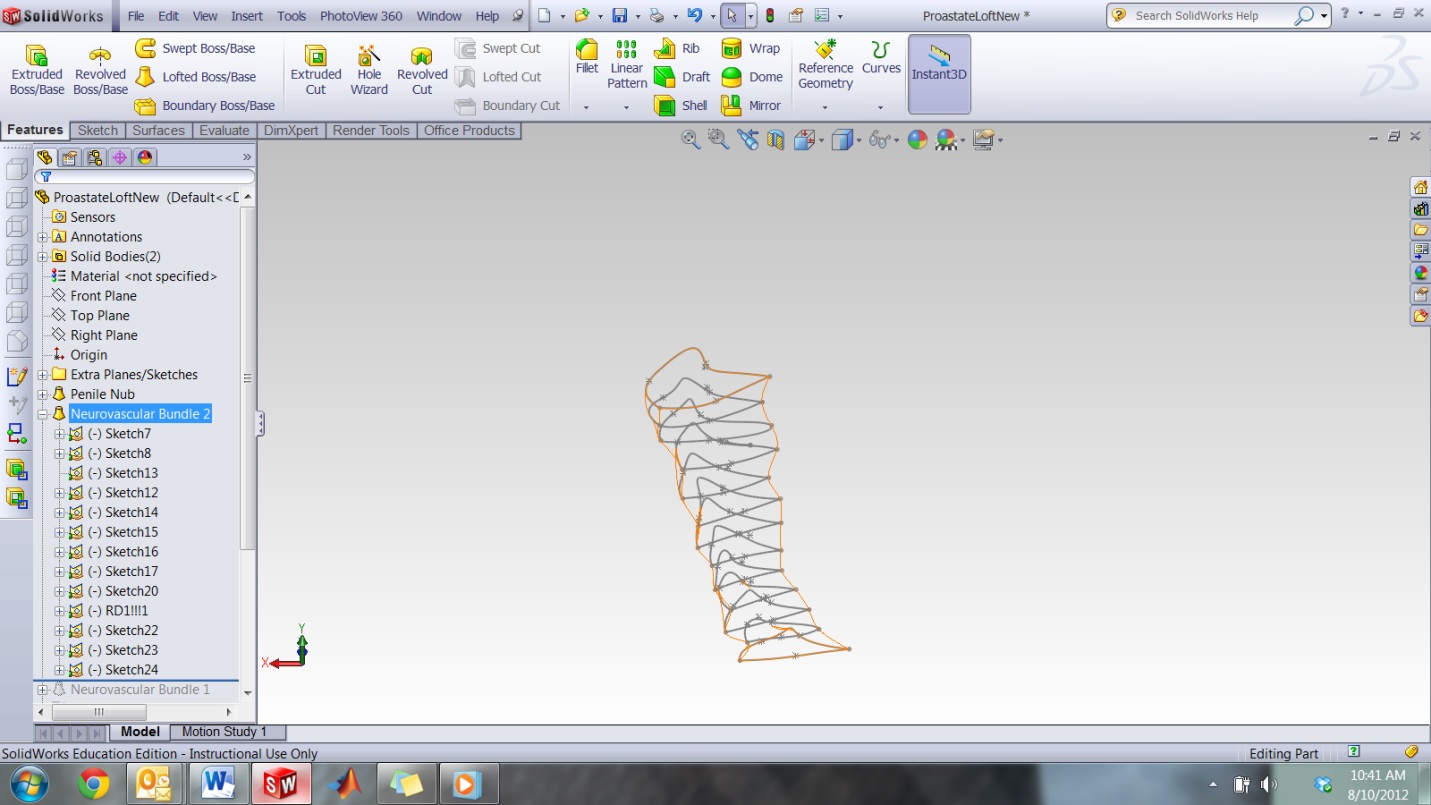
Task: Collapse the Neurovascular Bundle 2 feature
Action: tap(43, 414)
